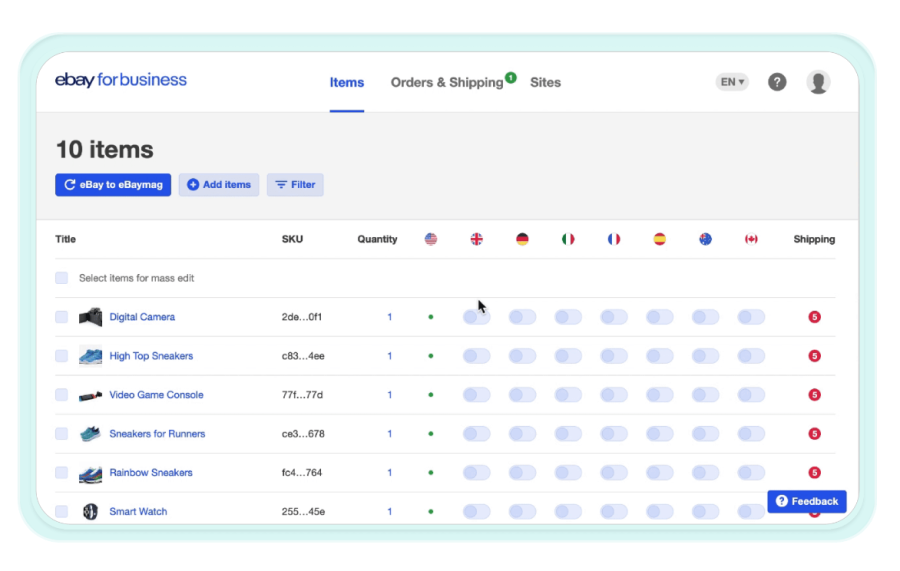Enable UK toggle for Smart Watch
The width and height of the screenshot is (900, 571).
point(476,511)
